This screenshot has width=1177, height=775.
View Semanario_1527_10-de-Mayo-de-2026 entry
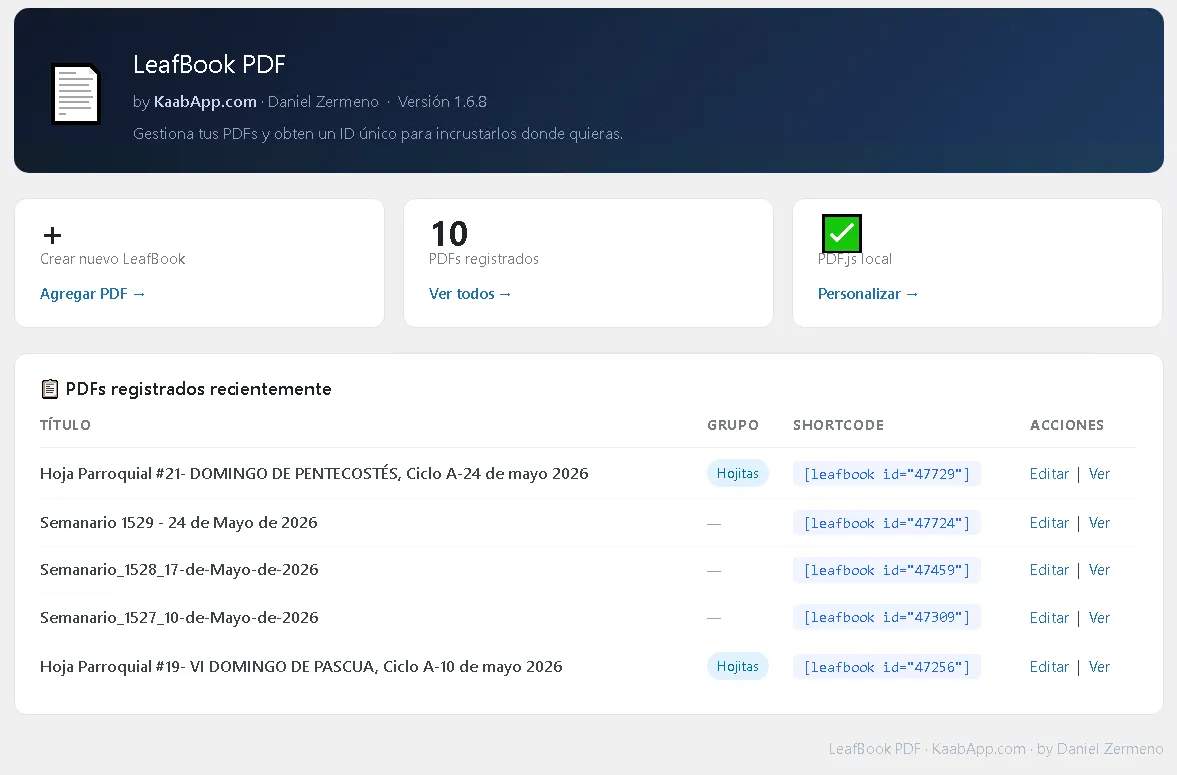1099,618
